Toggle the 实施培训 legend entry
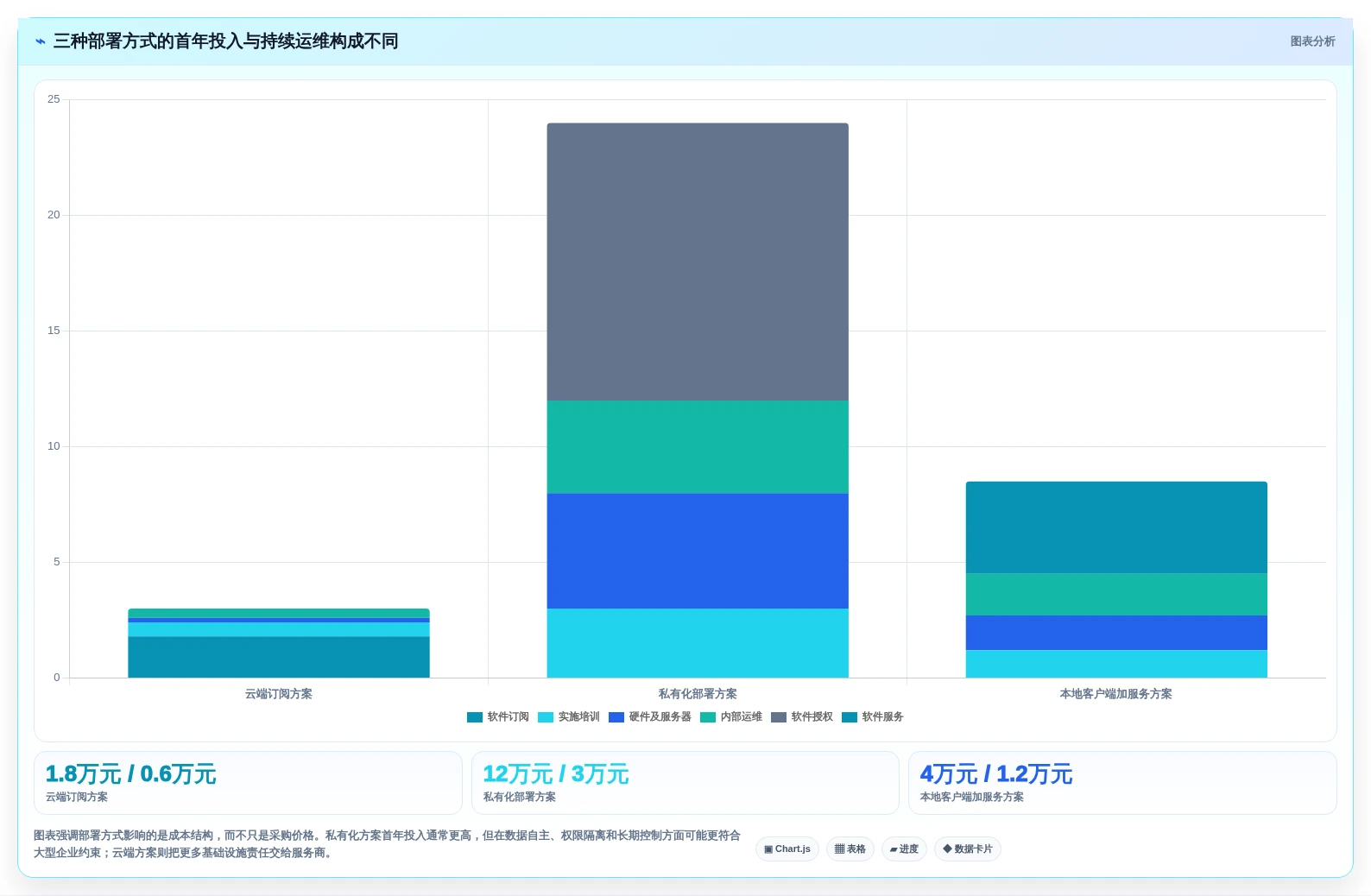The image size is (1371, 896). 568,717
